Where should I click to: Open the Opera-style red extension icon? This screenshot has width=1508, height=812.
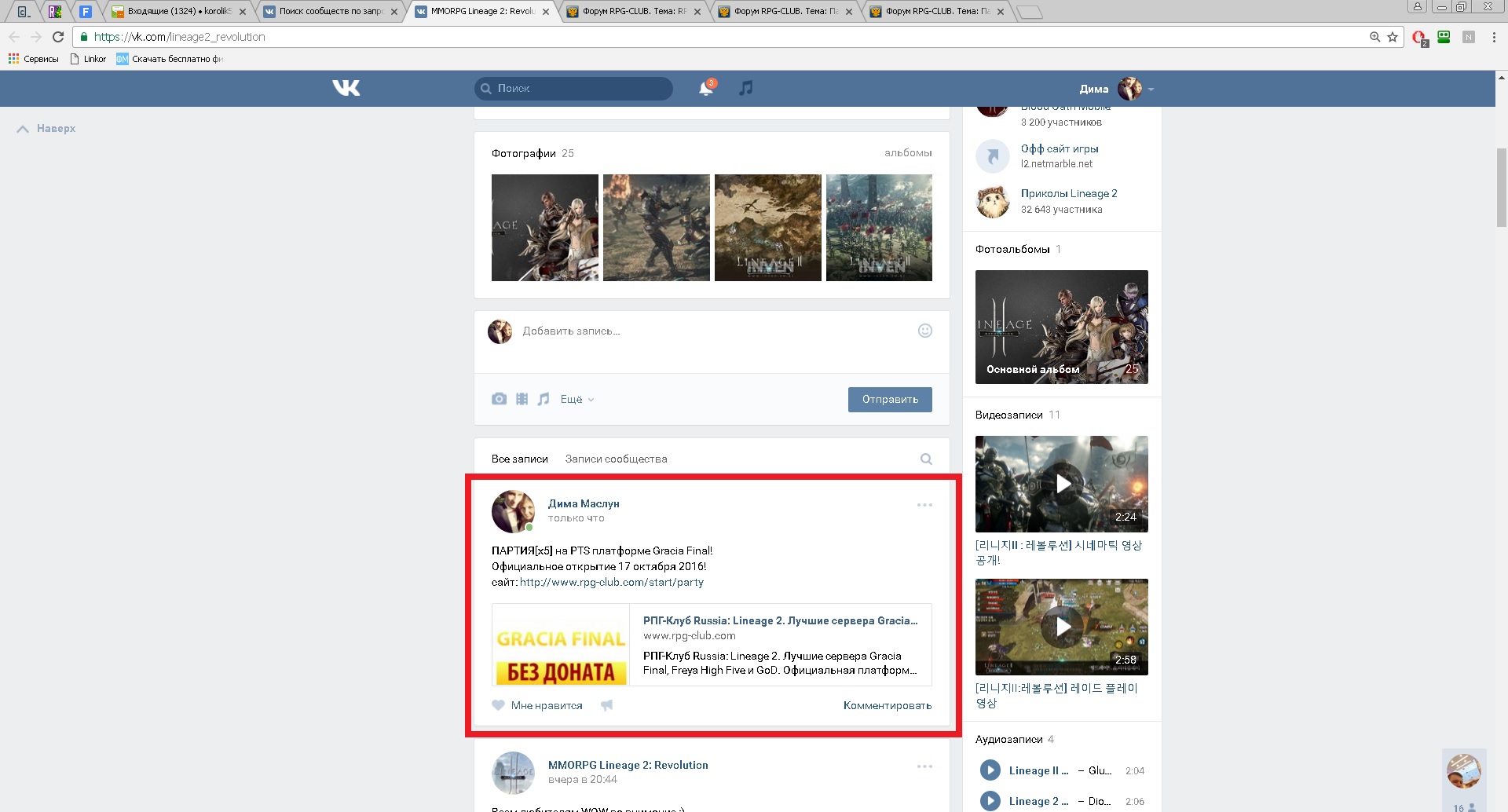[1419, 38]
